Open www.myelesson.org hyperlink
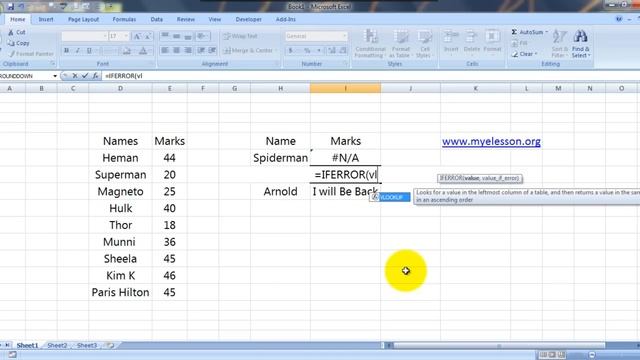This screenshot has height=360, width=640. [491, 141]
